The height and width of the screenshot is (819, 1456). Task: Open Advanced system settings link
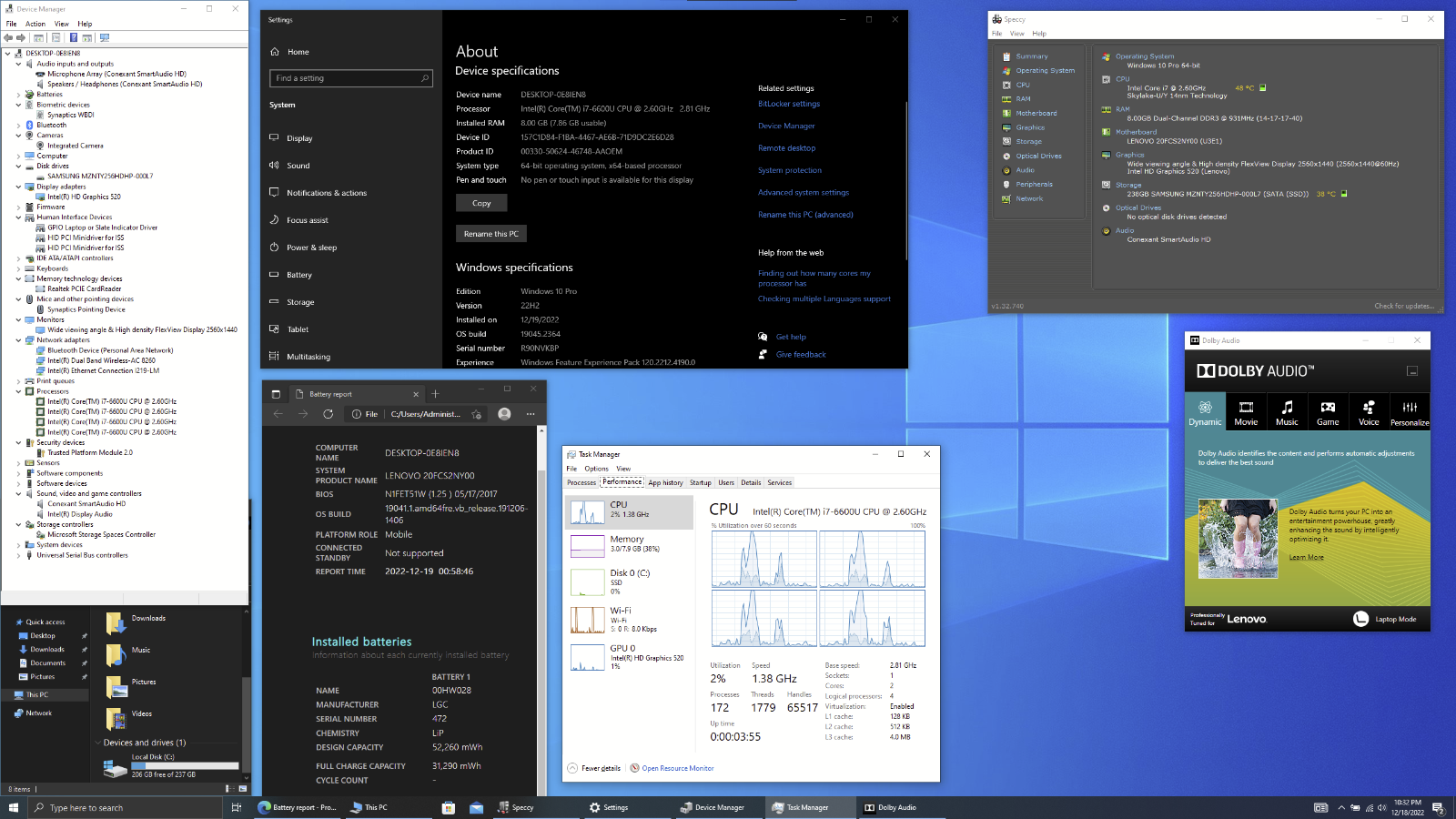804,193
